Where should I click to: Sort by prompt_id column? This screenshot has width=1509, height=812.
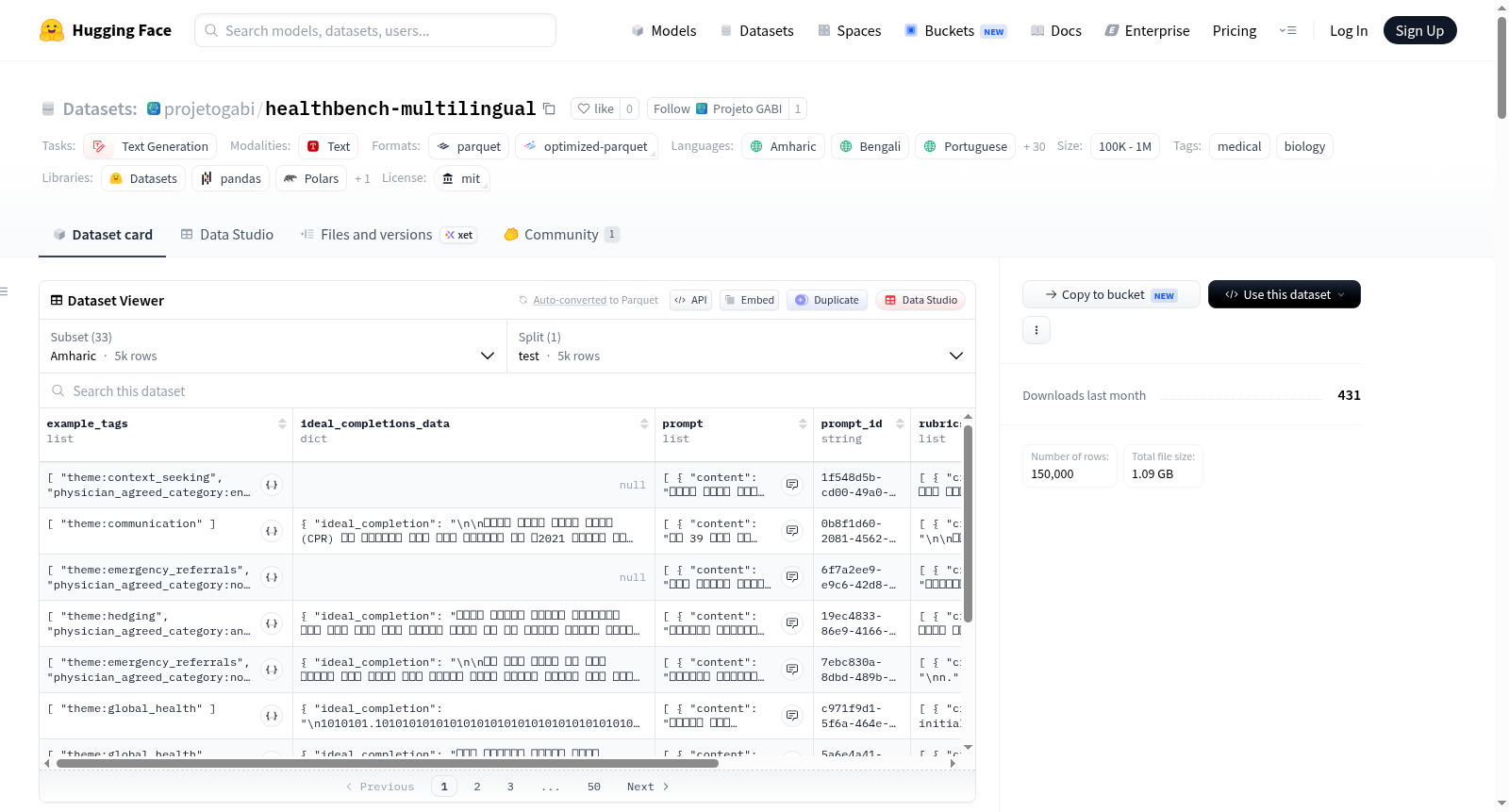pyautogui.click(x=900, y=423)
